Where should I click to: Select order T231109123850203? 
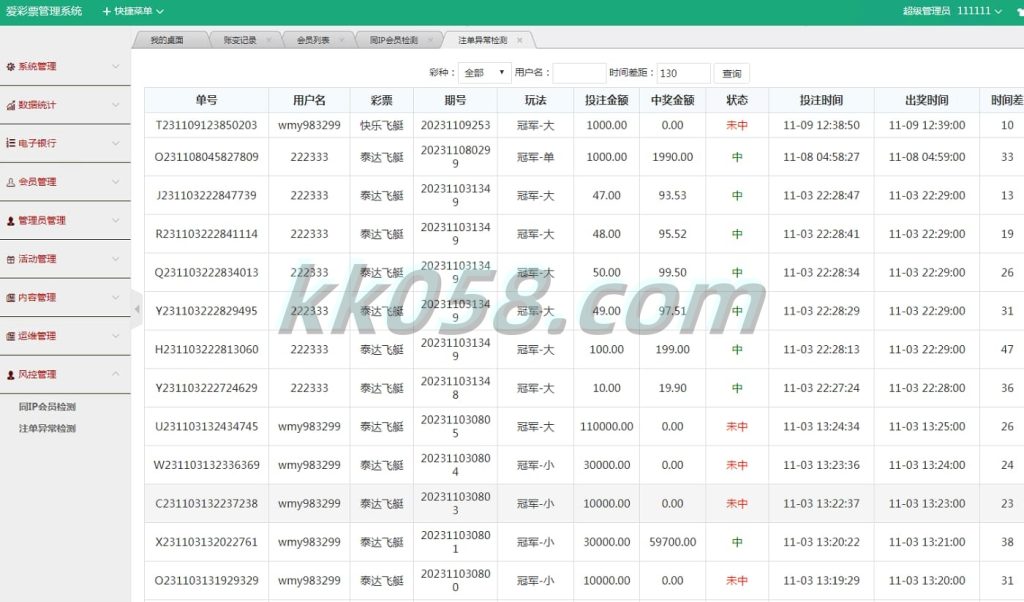tap(206, 125)
